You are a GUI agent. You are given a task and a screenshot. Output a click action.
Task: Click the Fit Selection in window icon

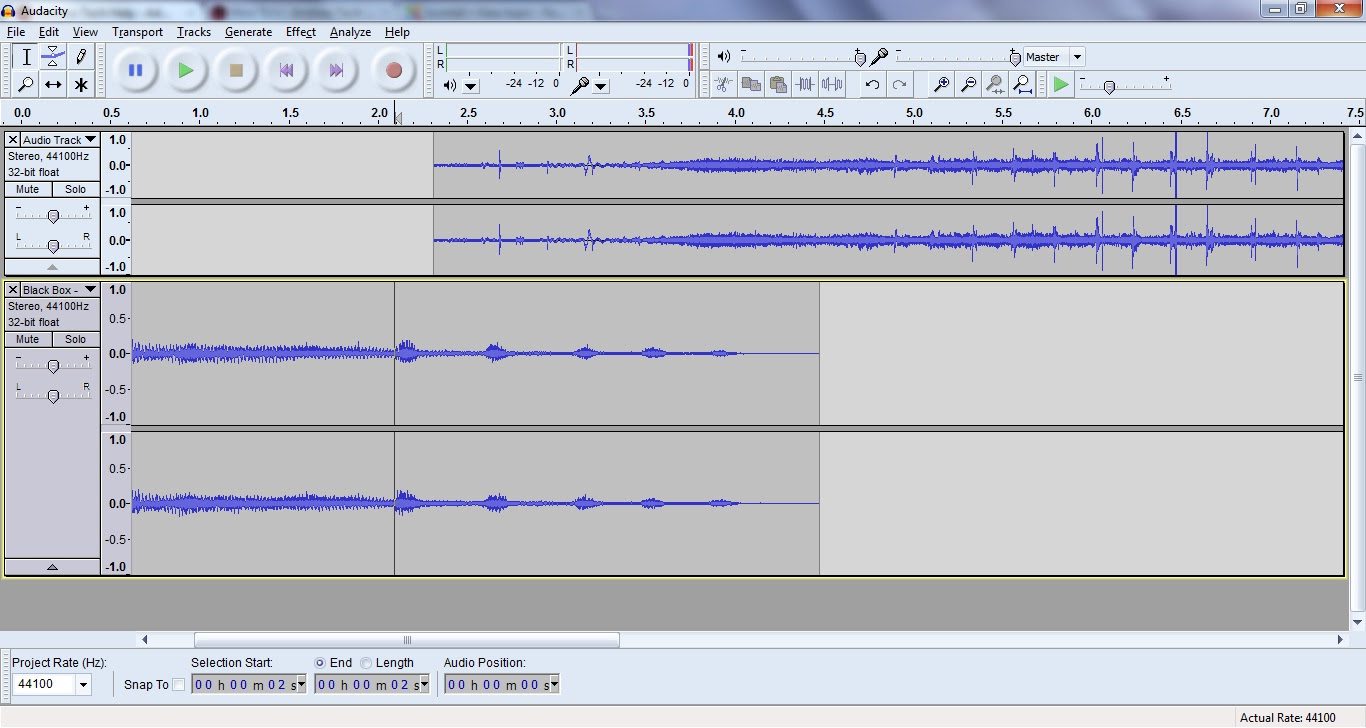(x=995, y=85)
